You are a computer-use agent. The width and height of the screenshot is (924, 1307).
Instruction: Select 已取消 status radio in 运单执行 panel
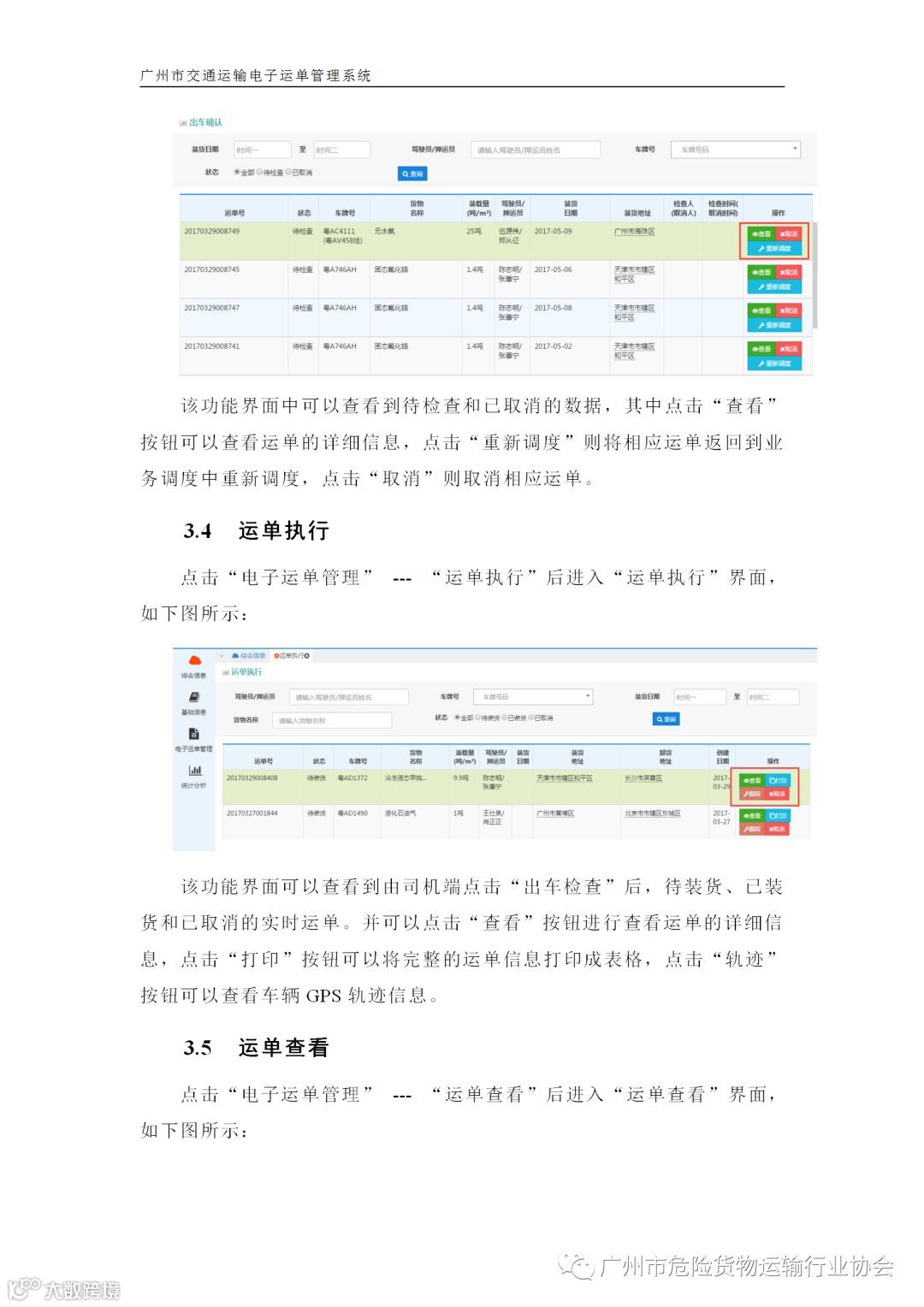click(532, 718)
